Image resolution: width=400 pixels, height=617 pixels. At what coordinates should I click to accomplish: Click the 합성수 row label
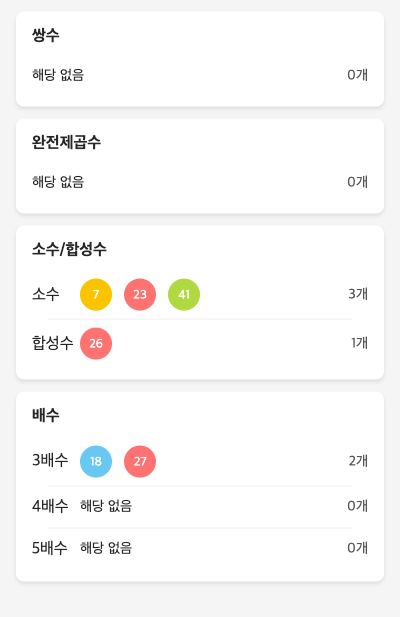click(53, 343)
